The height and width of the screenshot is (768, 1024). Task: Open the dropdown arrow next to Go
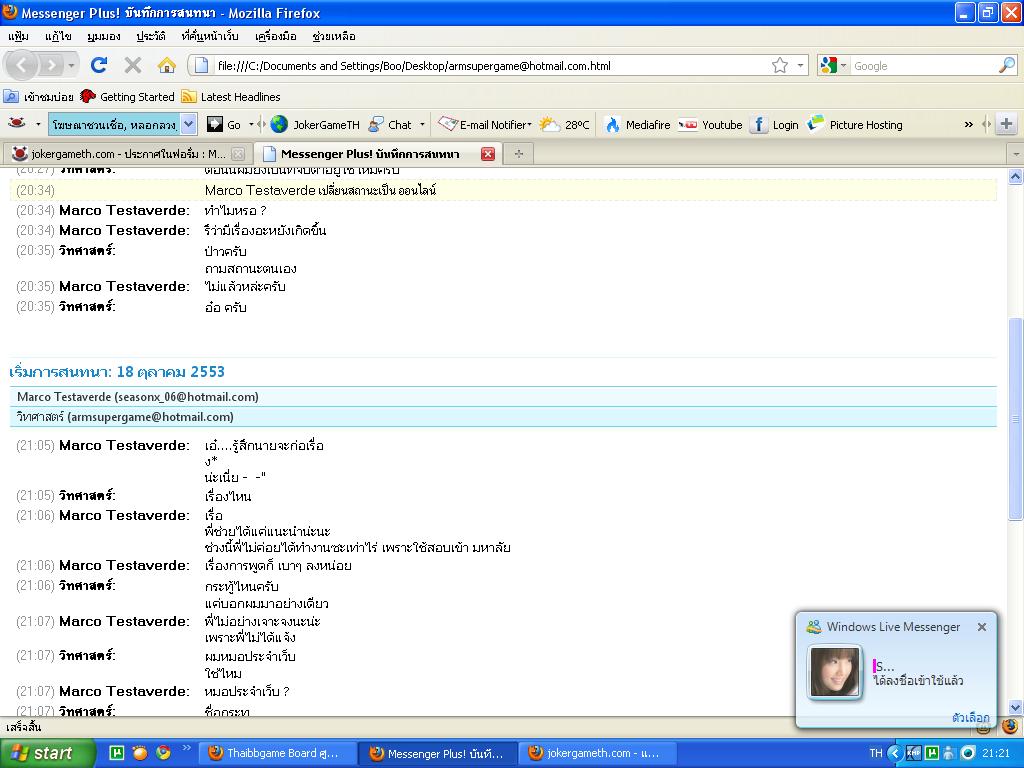[x=251, y=124]
